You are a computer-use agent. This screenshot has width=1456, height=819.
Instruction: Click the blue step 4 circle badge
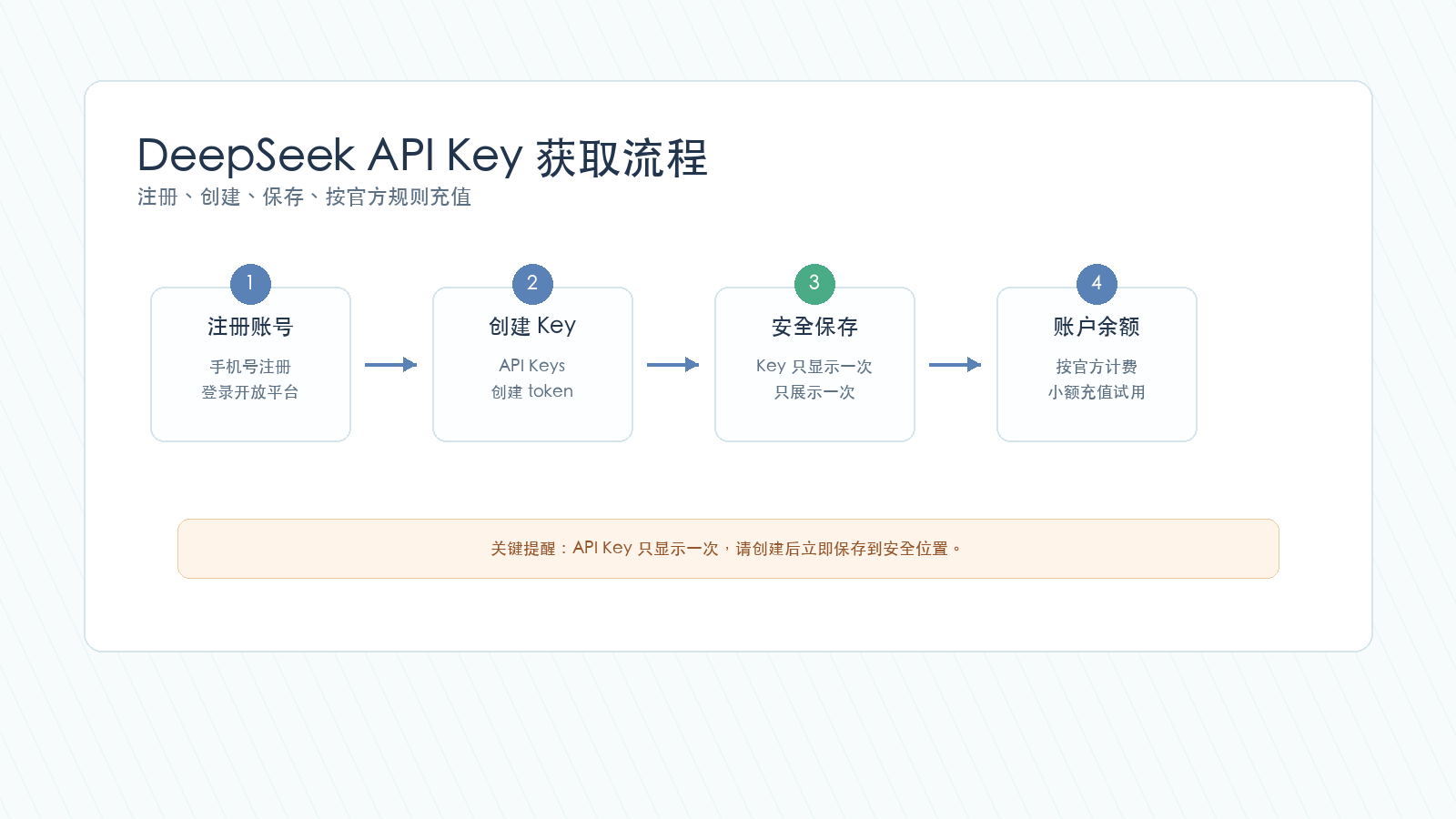(x=1097, y=284)
